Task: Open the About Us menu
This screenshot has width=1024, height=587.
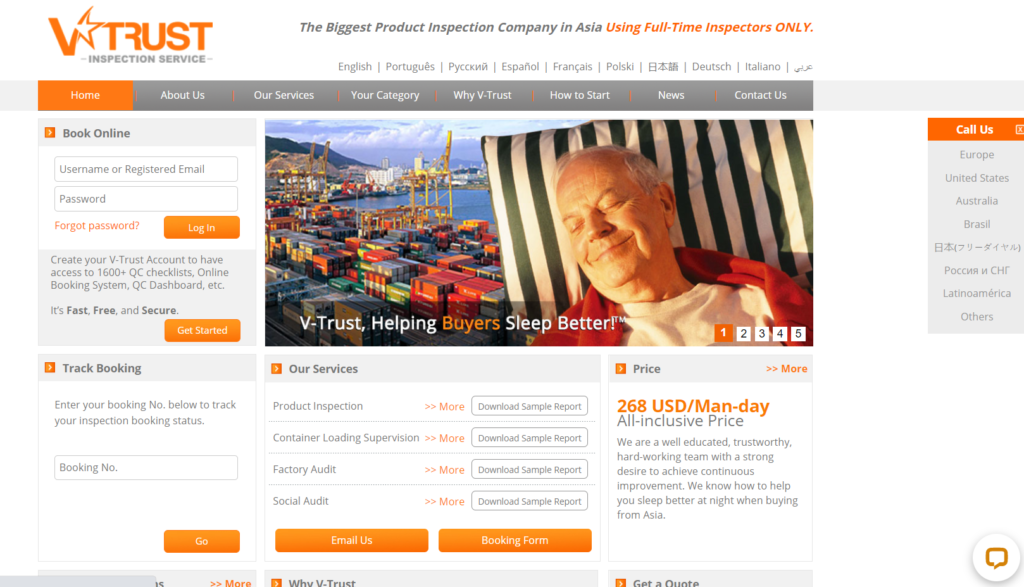Action: (183, 95)
